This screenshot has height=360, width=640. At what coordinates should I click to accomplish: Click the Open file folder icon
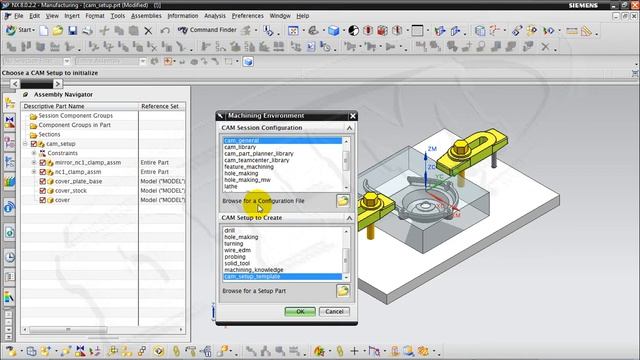pos(58,31)
